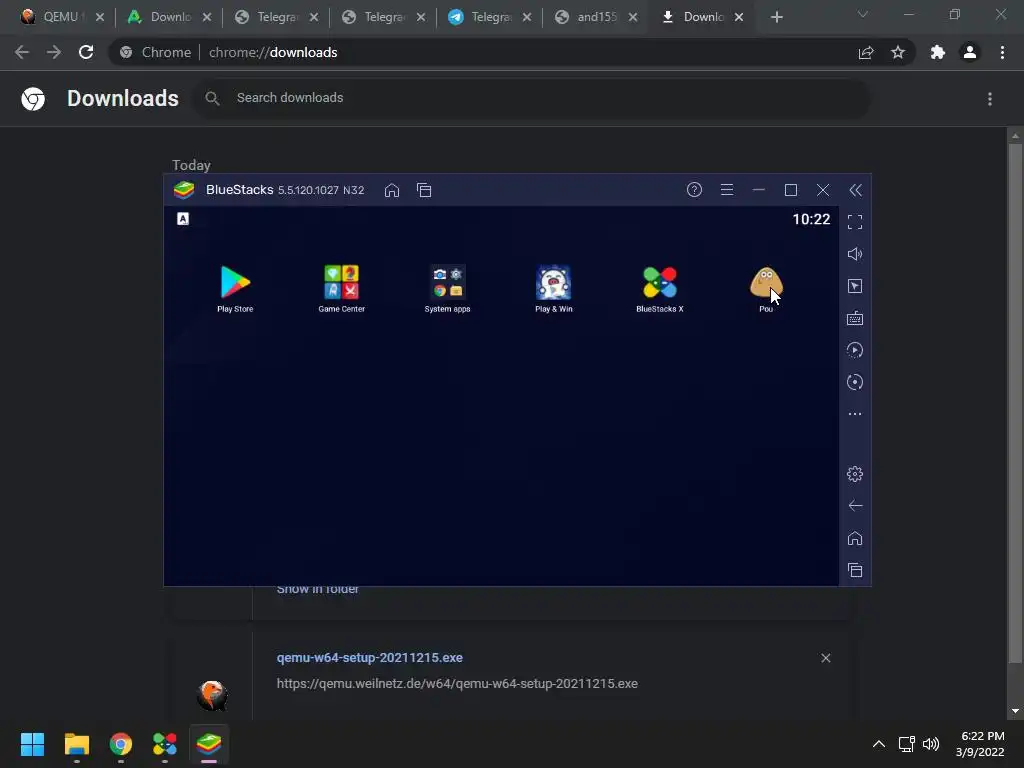Click the BlueStacks volume icon
This screenshot has width=1024, height=768.
[855, 254]
